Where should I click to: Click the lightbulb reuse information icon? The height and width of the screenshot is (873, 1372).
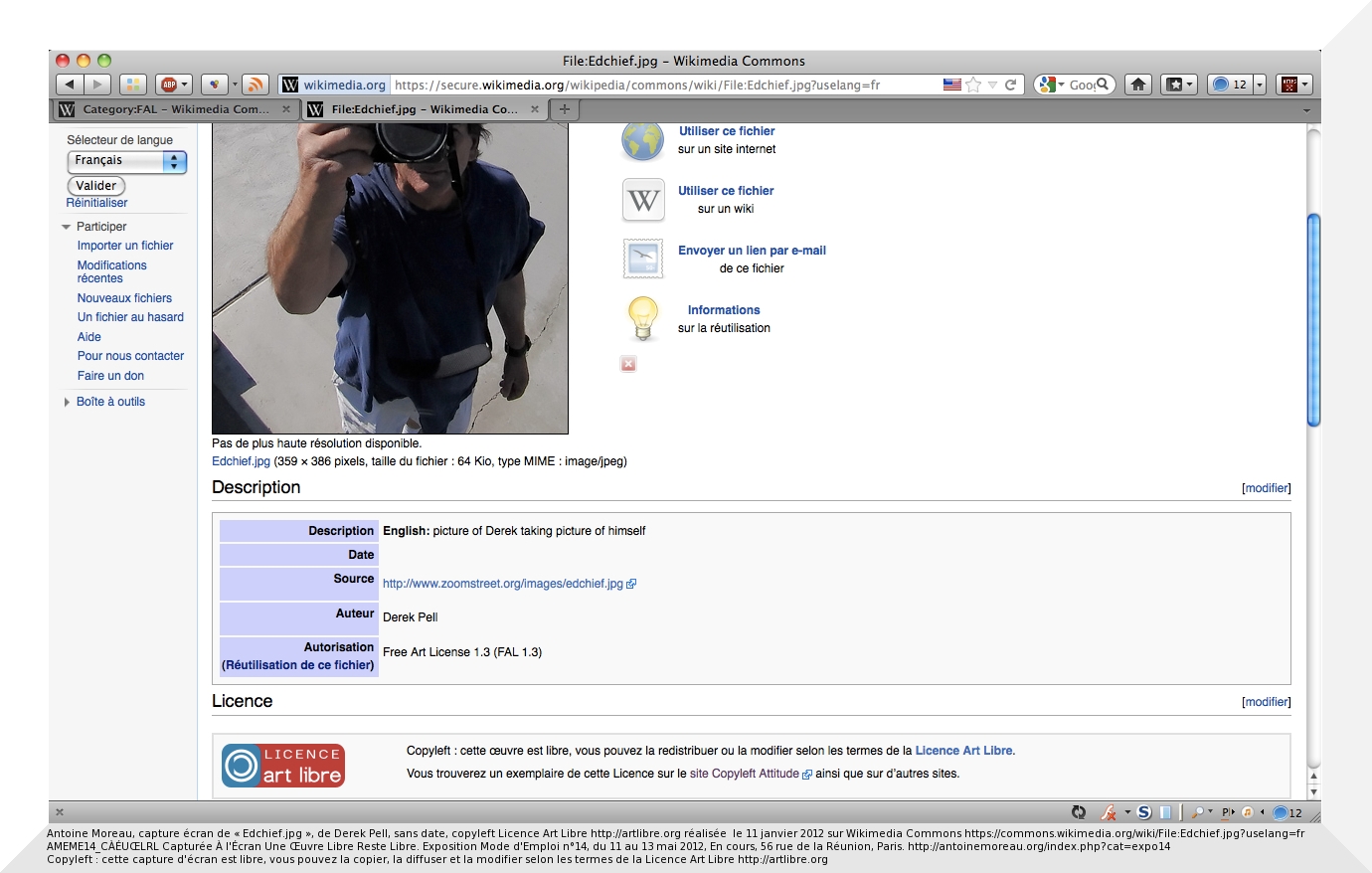642,319
